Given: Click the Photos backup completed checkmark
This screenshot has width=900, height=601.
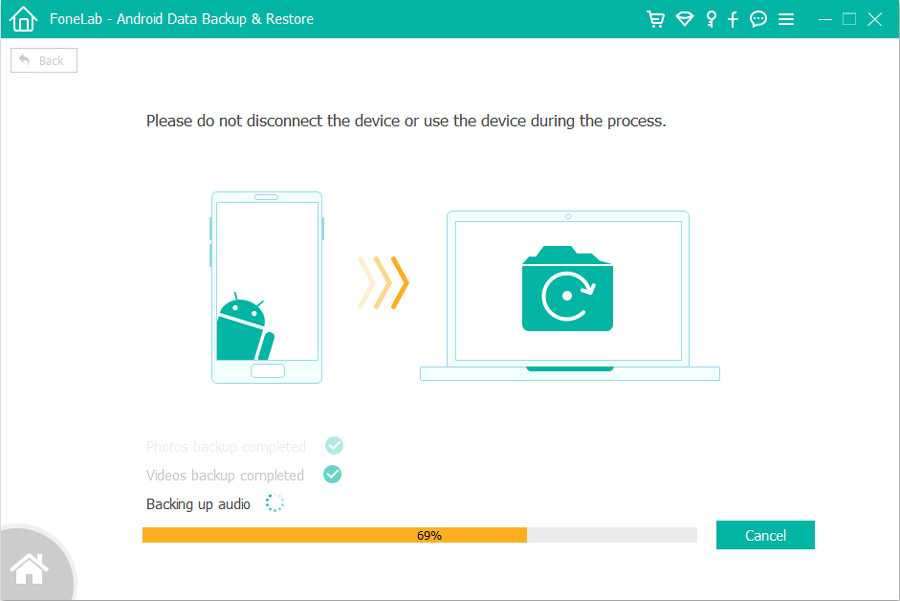Looking at the screenshot, I should pos(334,445).
